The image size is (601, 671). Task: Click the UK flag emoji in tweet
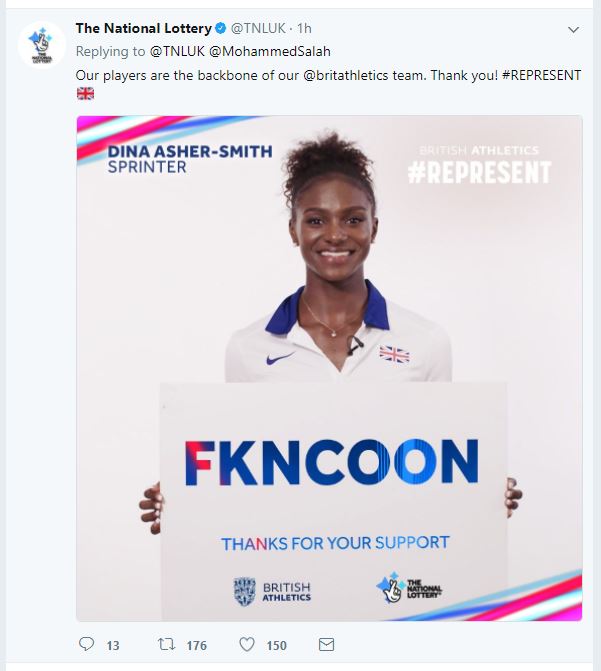pos(85,93)
